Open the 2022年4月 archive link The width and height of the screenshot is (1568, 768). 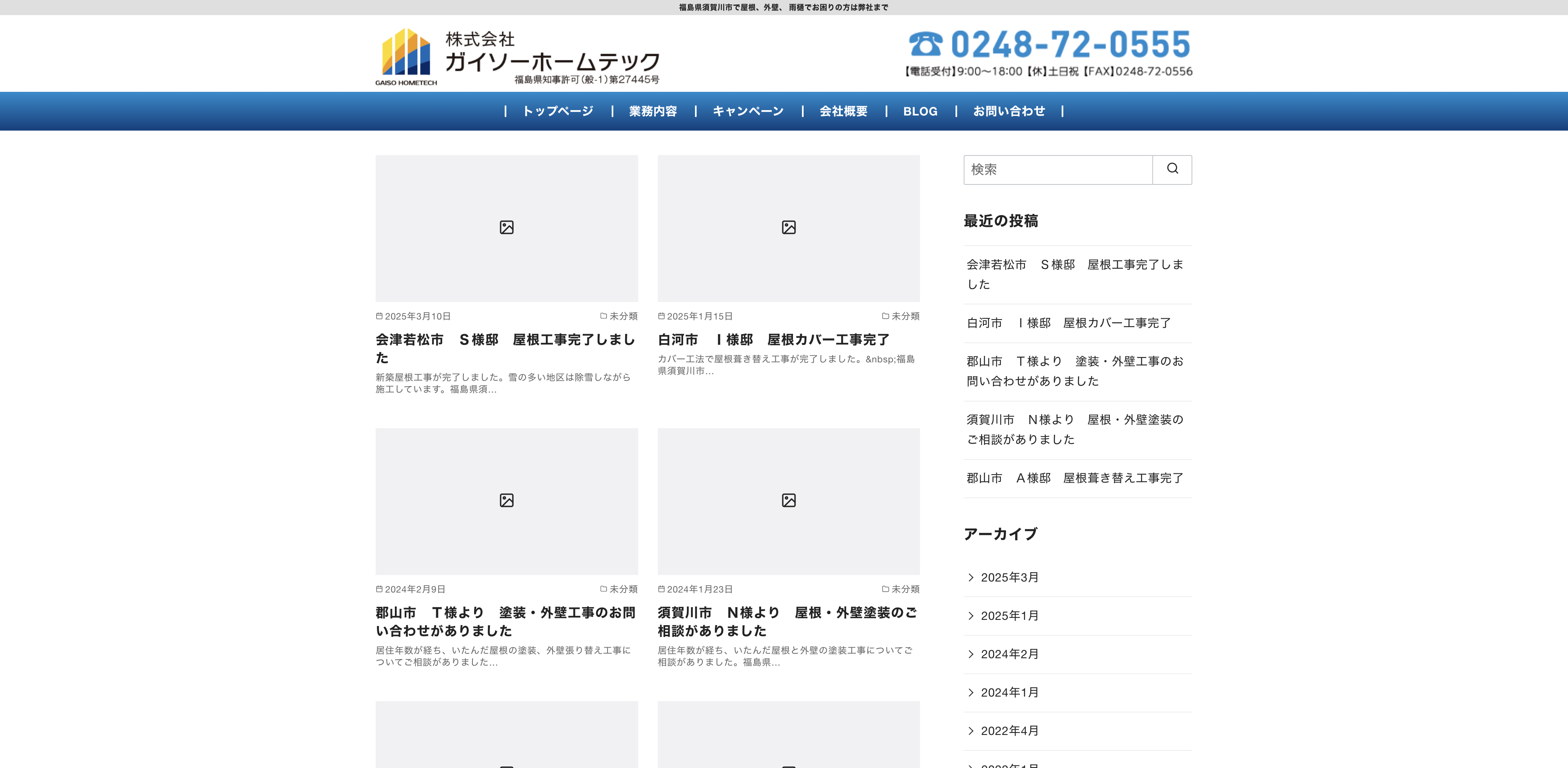point(1009,731)
